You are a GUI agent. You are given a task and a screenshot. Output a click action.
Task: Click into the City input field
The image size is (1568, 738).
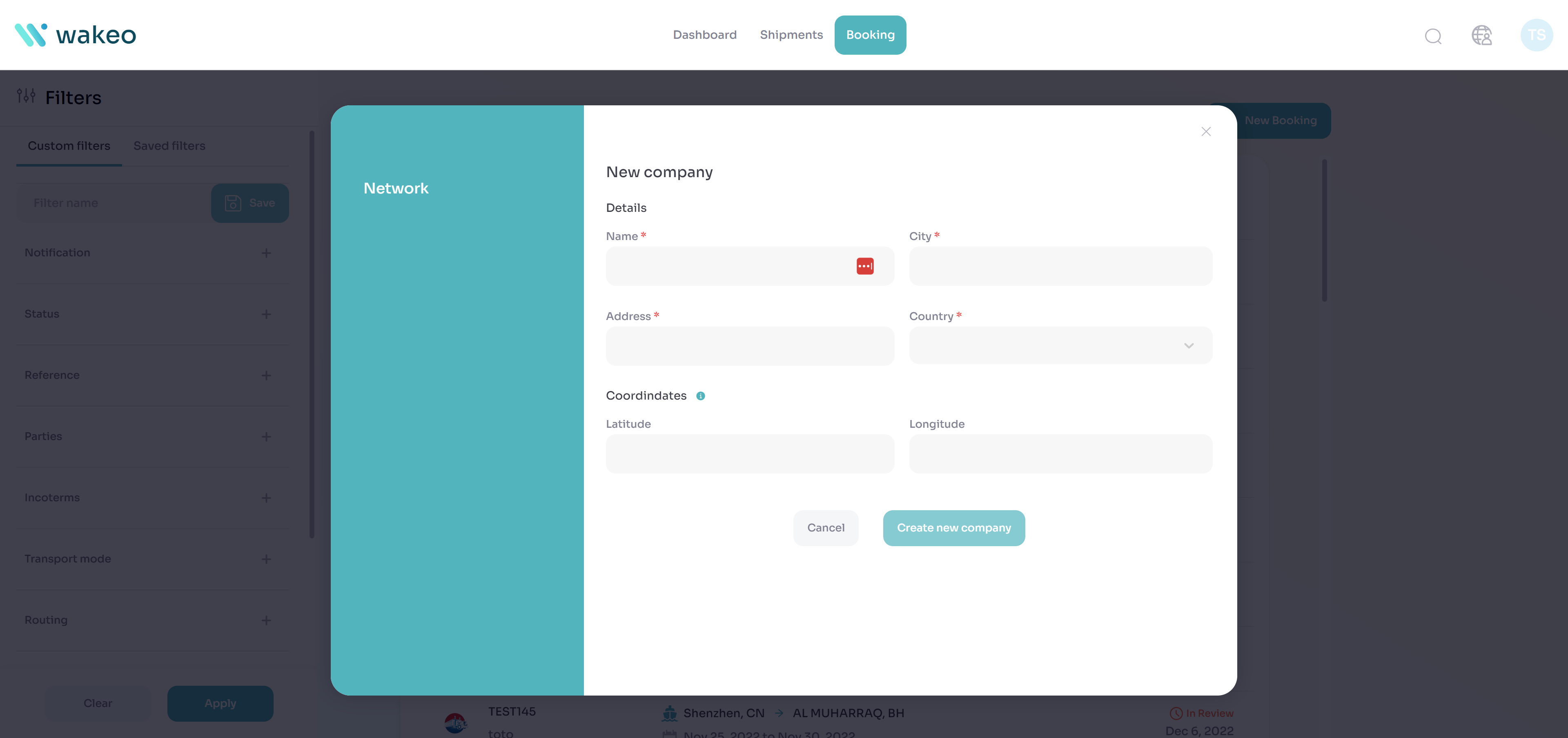(1060, 267)
